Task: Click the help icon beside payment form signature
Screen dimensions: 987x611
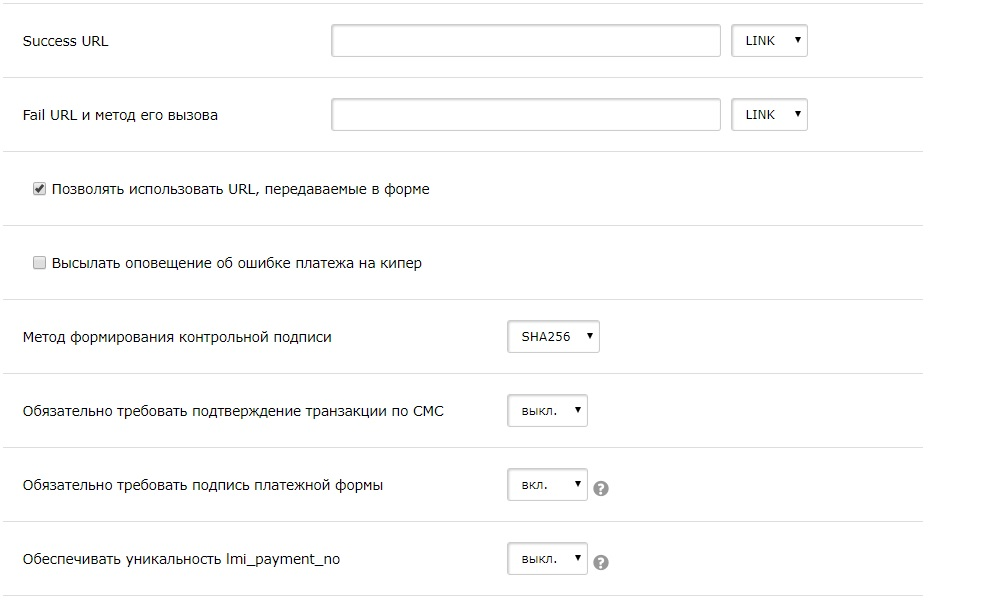Action: (601, 488)
